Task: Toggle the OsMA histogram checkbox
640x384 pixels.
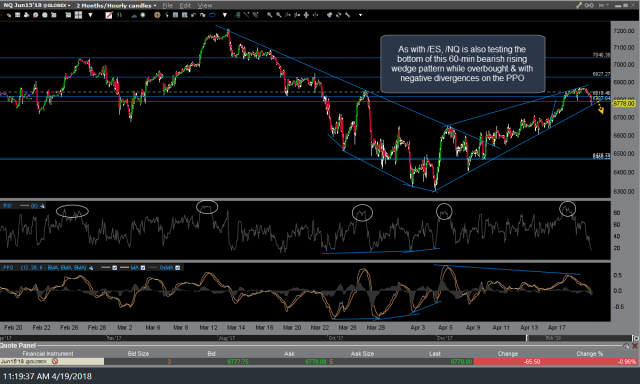Action: coord(178,268)
